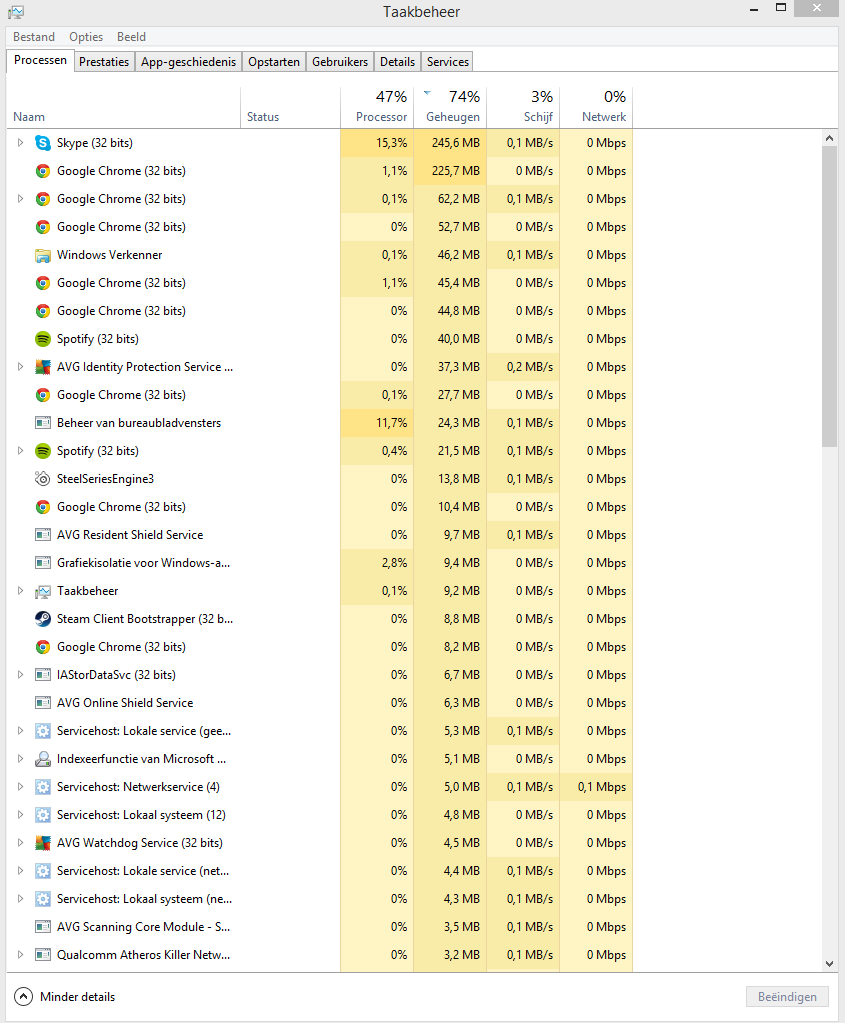This screenshot has width=845, height=1023.
Task: Switch to the Opstarten tab
Action: (x=274, y=62)
